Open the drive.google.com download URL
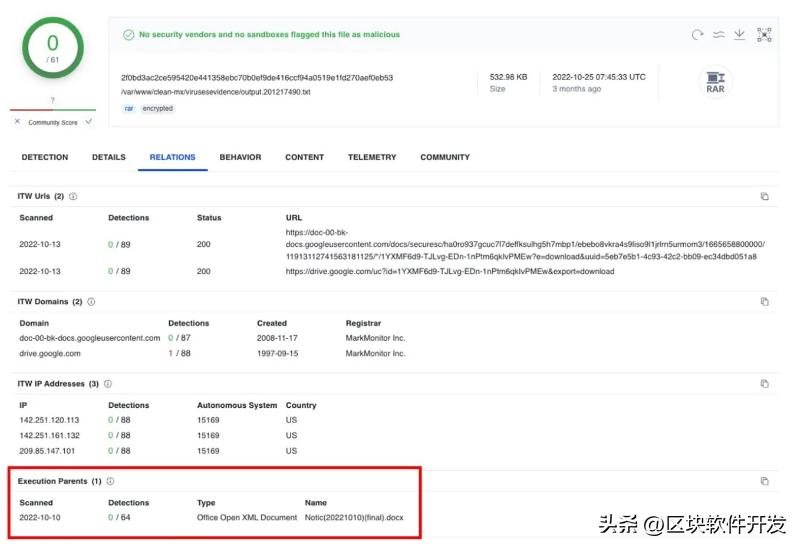The width and height of the screenshot is (802, 550). (x=450, y=271)
